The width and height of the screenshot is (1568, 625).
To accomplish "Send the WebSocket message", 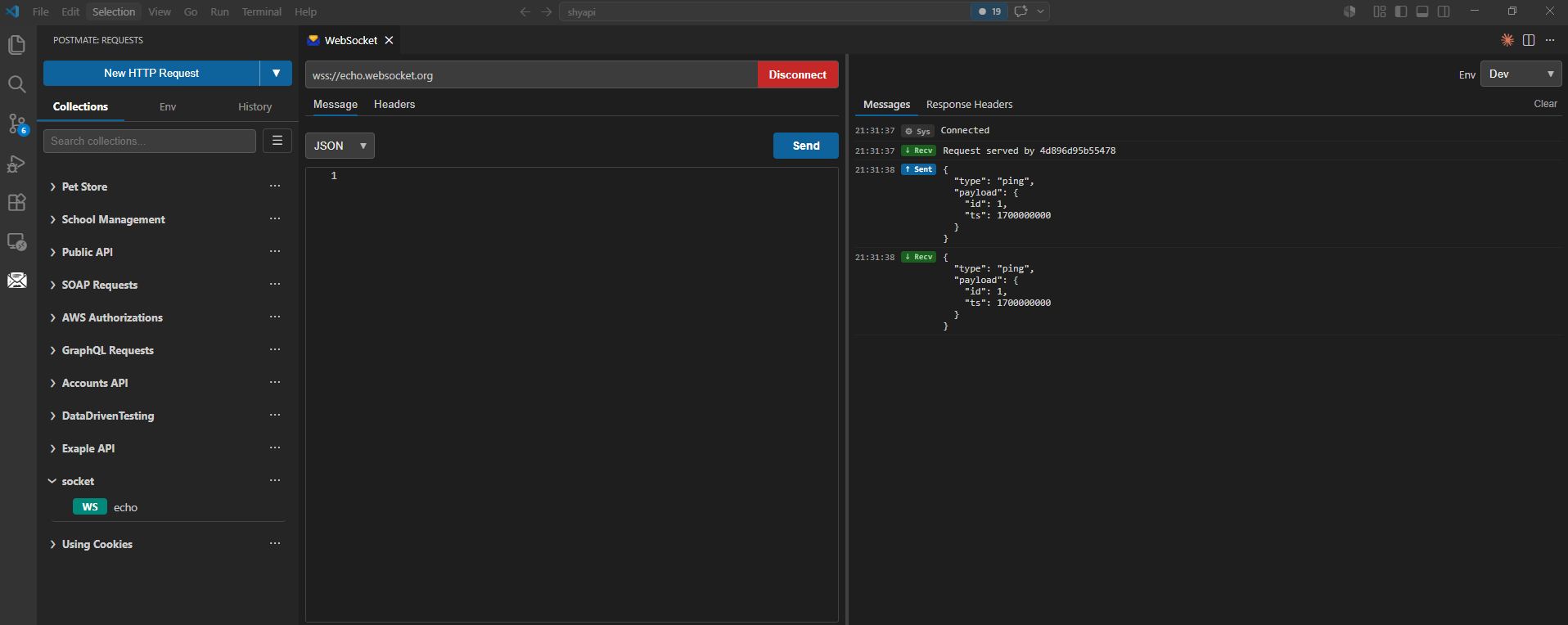I will coord(806,146).
